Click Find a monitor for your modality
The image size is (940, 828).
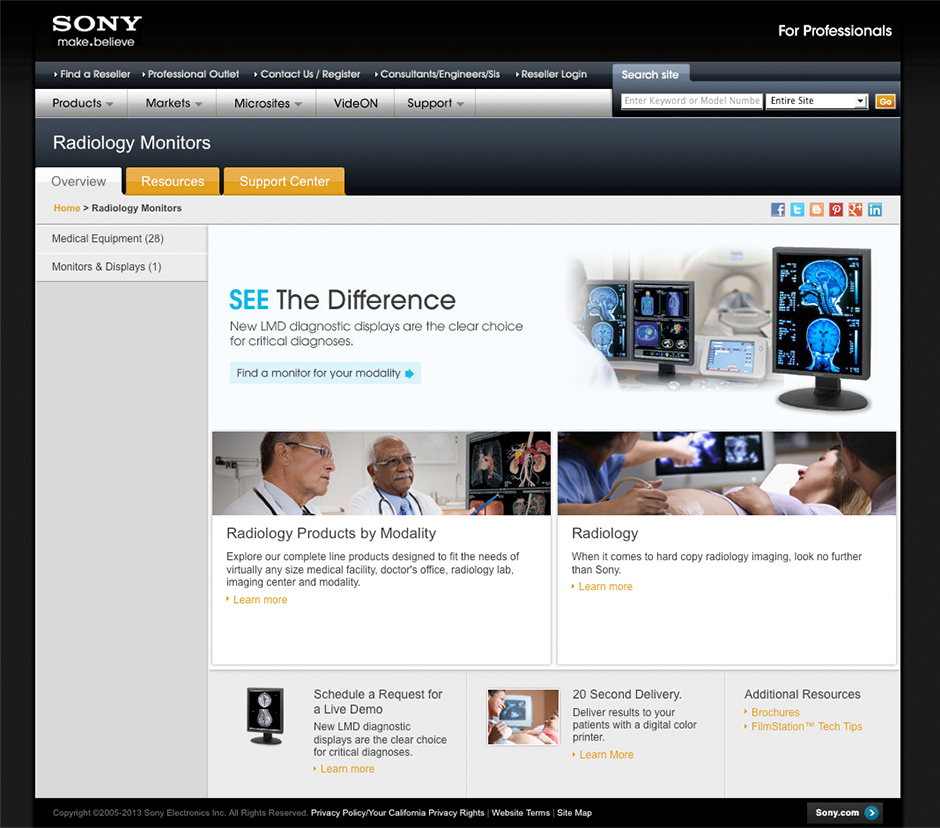tap(325, 373)
